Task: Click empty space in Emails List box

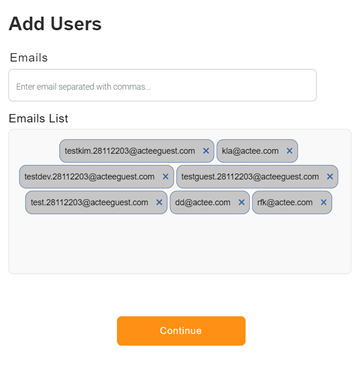Action: click(180, 245)
